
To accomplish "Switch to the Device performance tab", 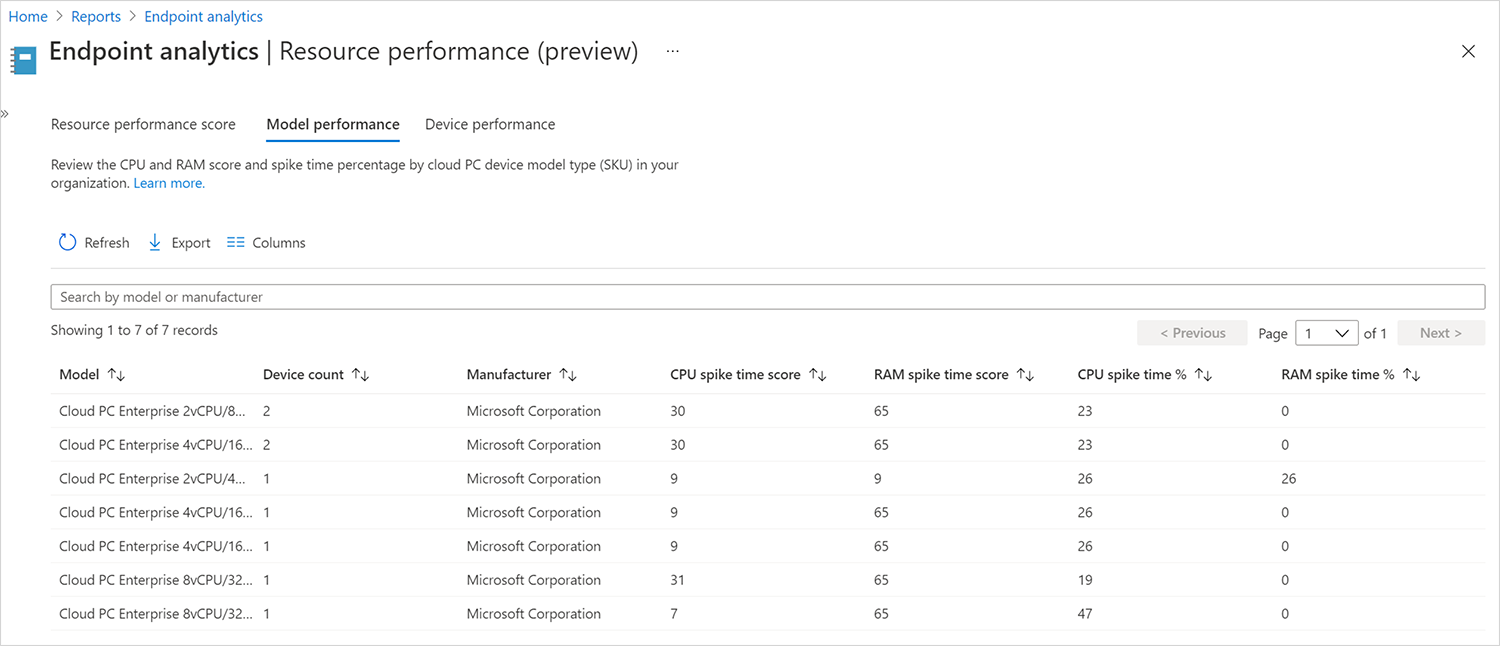I will point(490,123).
